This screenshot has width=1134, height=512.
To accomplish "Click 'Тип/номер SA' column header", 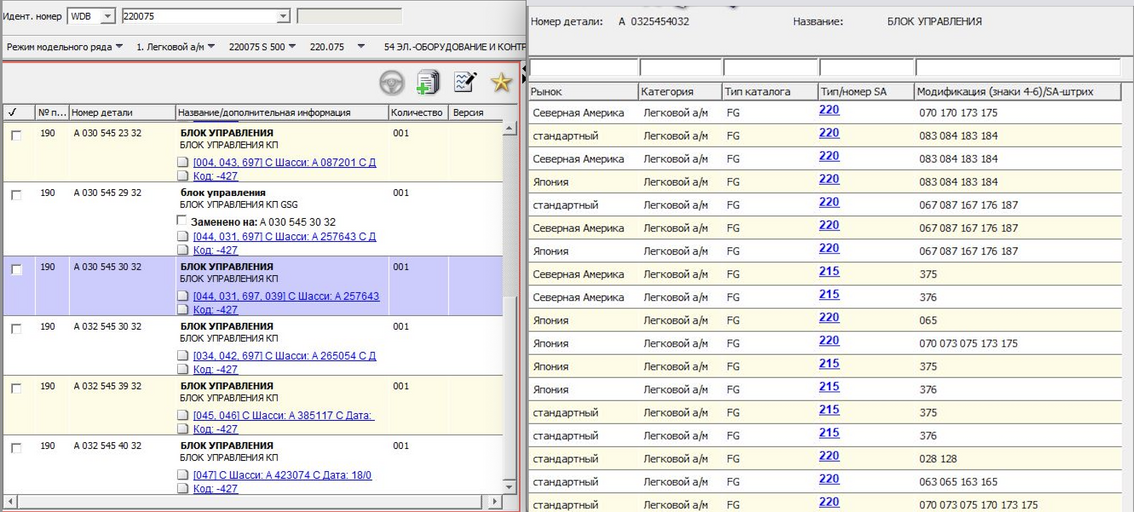I will click(x=865, y=92).
